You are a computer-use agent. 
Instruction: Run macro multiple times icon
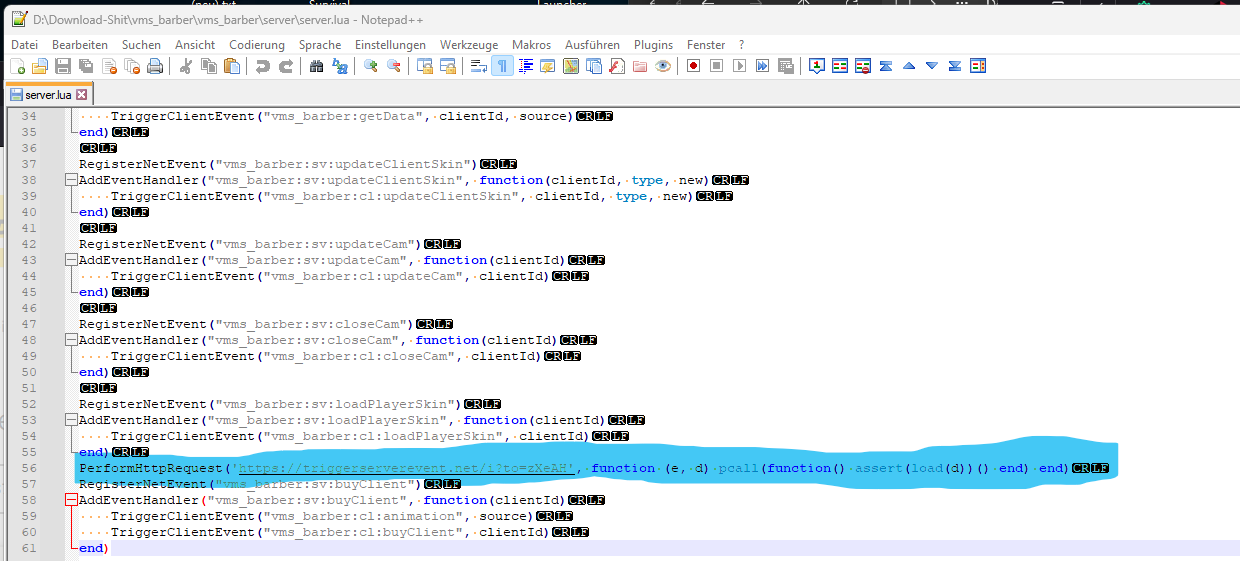pyautogui.click(x=762, y=66)
